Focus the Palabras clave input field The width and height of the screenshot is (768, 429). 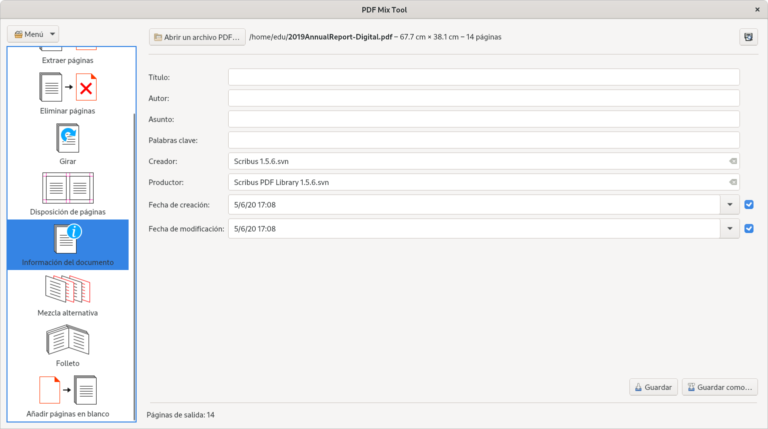pos(483,141)
